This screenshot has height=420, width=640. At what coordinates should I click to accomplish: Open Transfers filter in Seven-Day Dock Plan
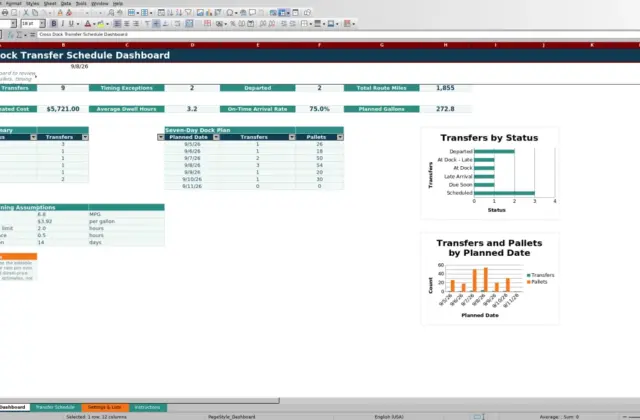pyautogui.click(x=292, y=137)
